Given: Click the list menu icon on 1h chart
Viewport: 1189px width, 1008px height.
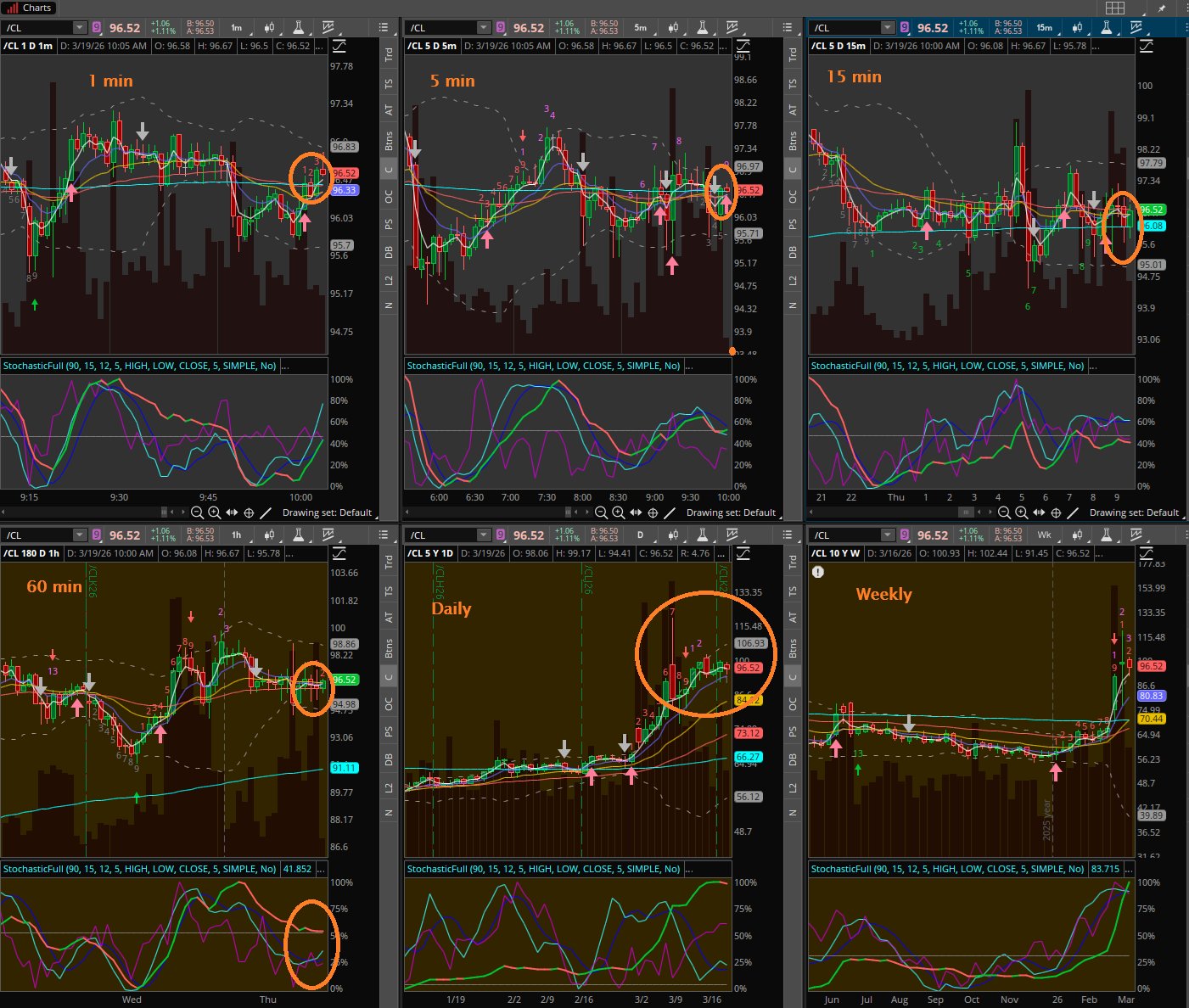Looking at the screenshot, I should pyautogui.click(x=384, y=535).
